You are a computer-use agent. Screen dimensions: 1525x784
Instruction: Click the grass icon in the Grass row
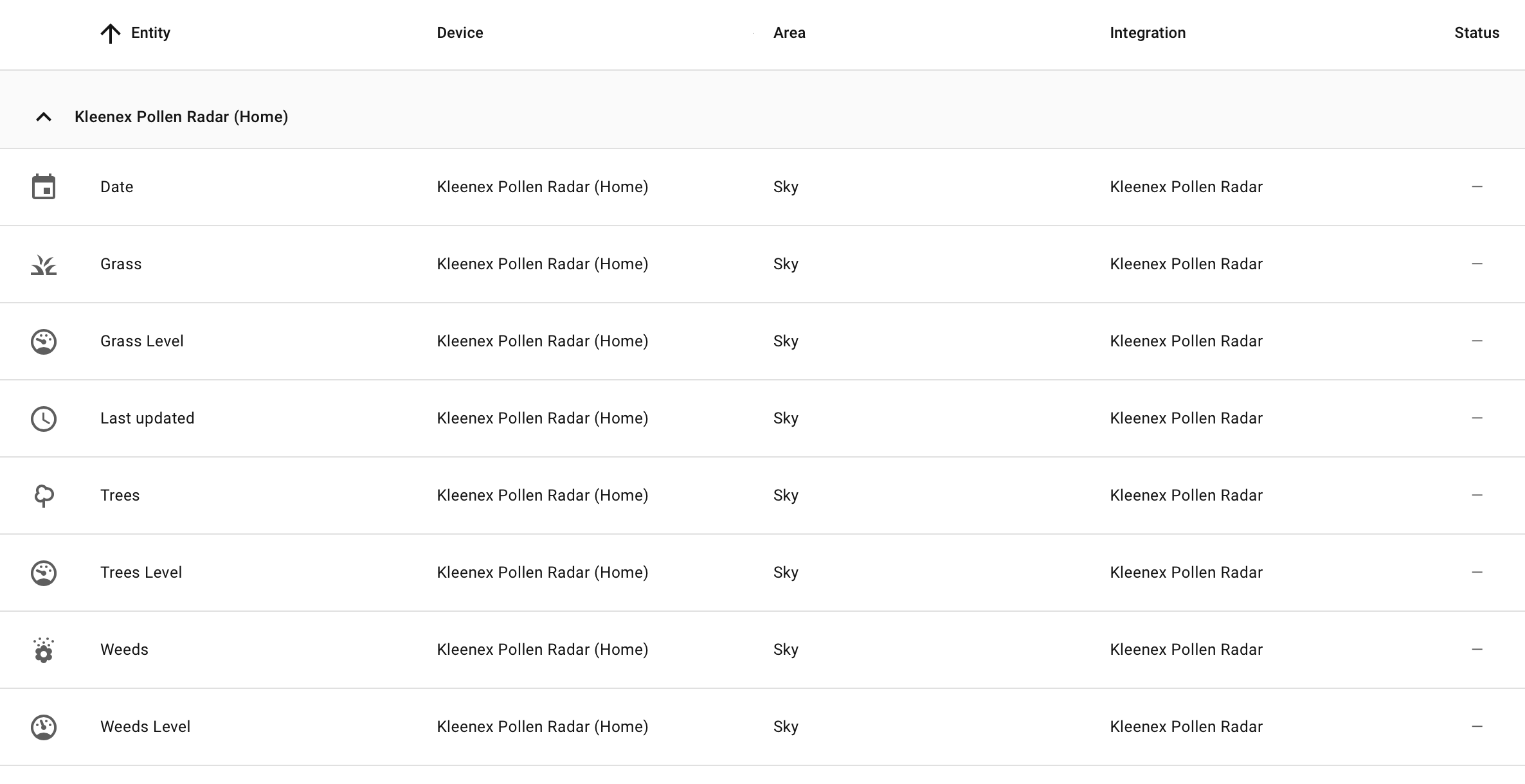click(44, 265)
